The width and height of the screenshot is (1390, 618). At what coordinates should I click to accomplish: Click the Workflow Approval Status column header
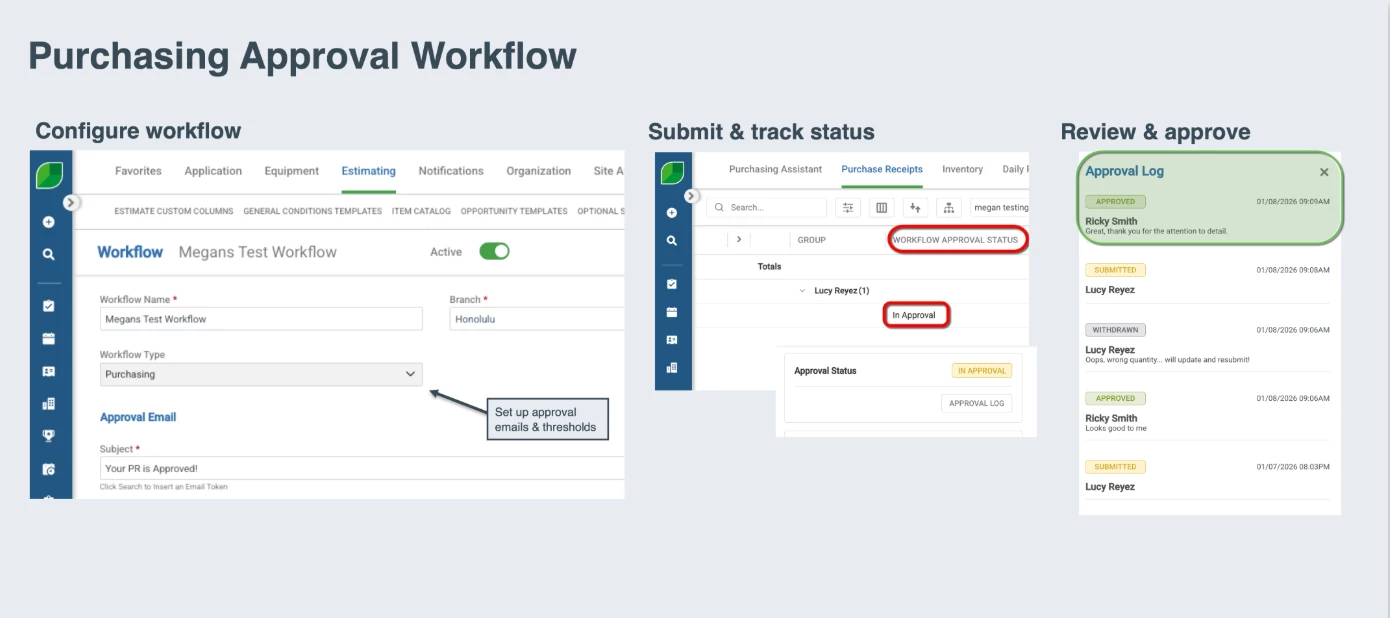(956, 240)
